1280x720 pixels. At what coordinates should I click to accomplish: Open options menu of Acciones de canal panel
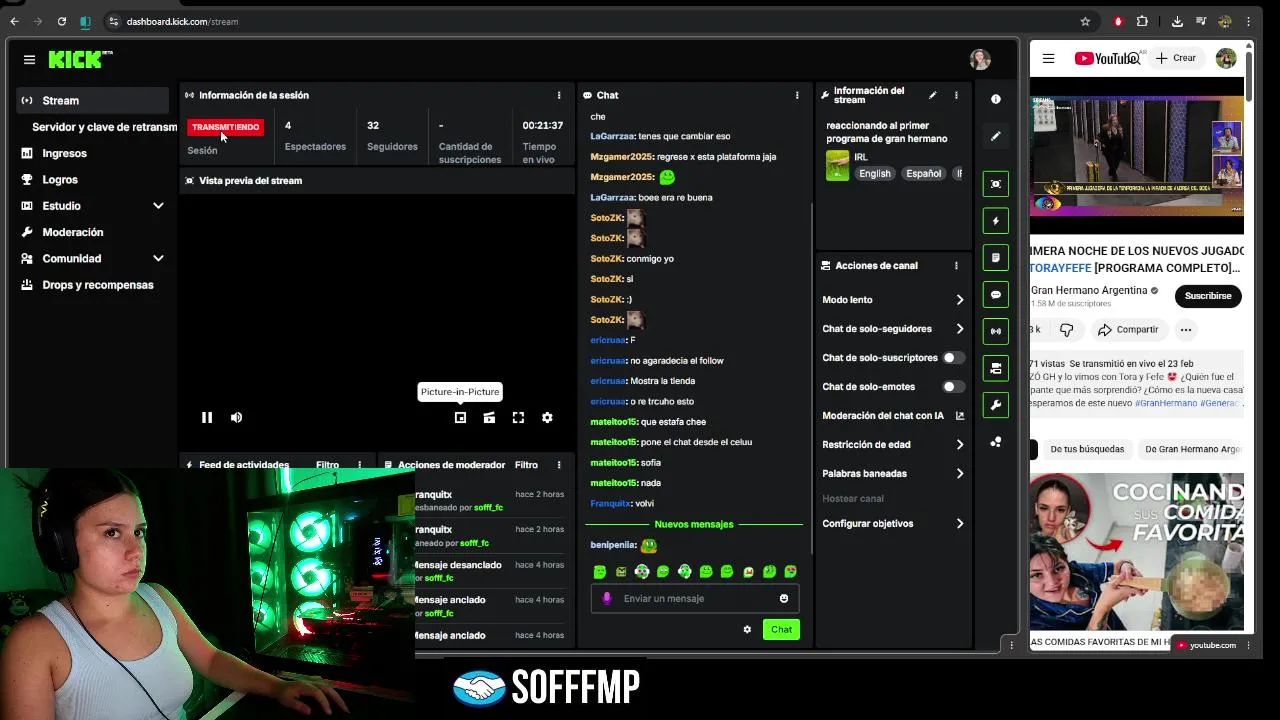coord(956,266)
